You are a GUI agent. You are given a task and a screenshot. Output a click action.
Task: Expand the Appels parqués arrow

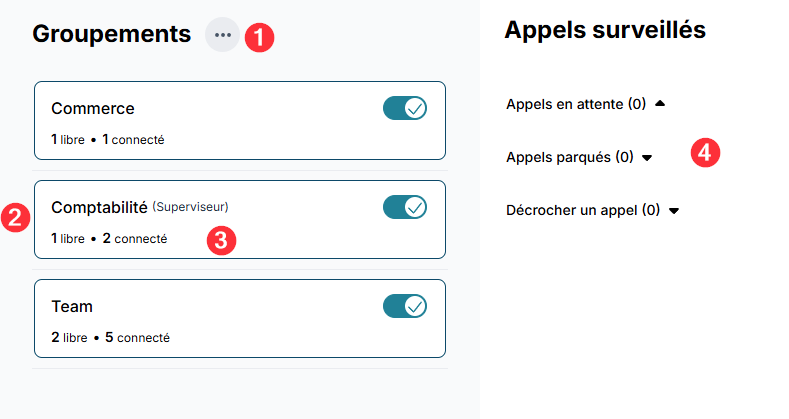tap(647, 158)
